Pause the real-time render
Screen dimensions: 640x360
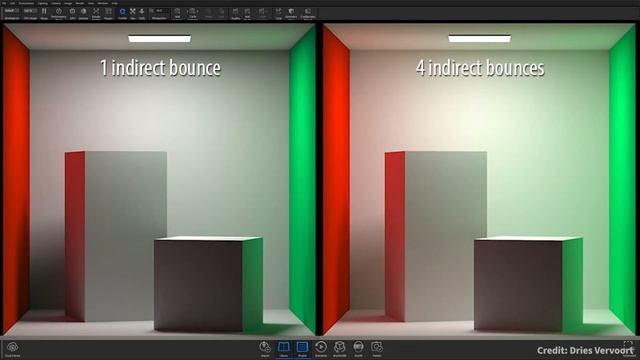tap(44, 11)
